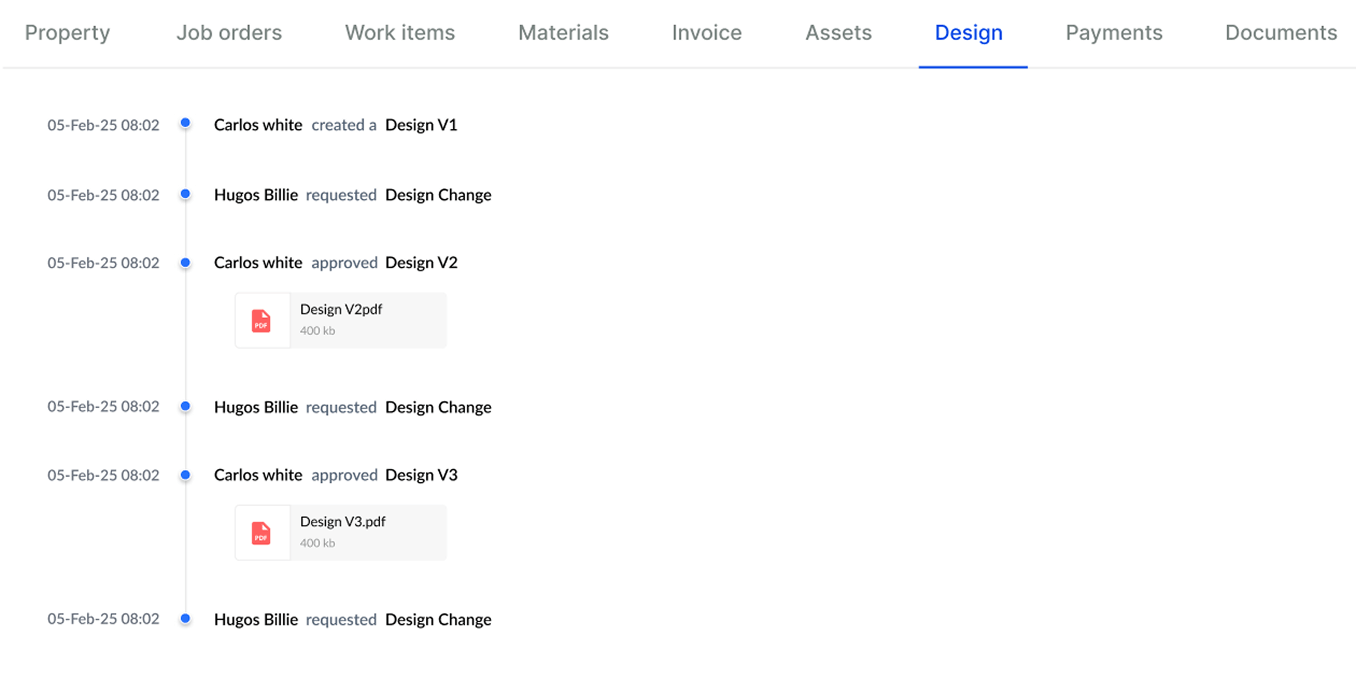Open the Assets tab

[838, 32]
